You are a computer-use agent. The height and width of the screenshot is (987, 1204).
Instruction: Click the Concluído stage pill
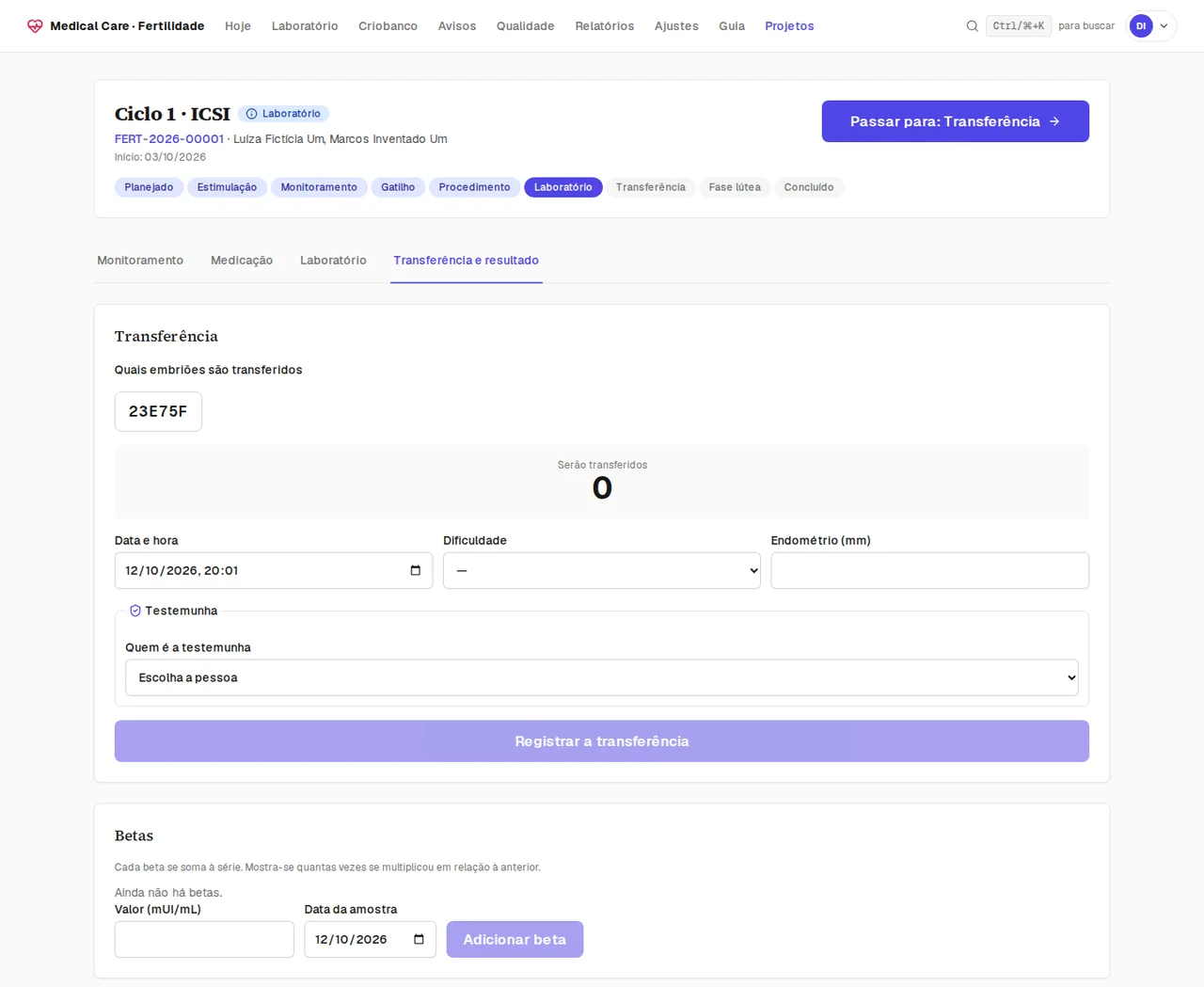[x=809, y=187]
